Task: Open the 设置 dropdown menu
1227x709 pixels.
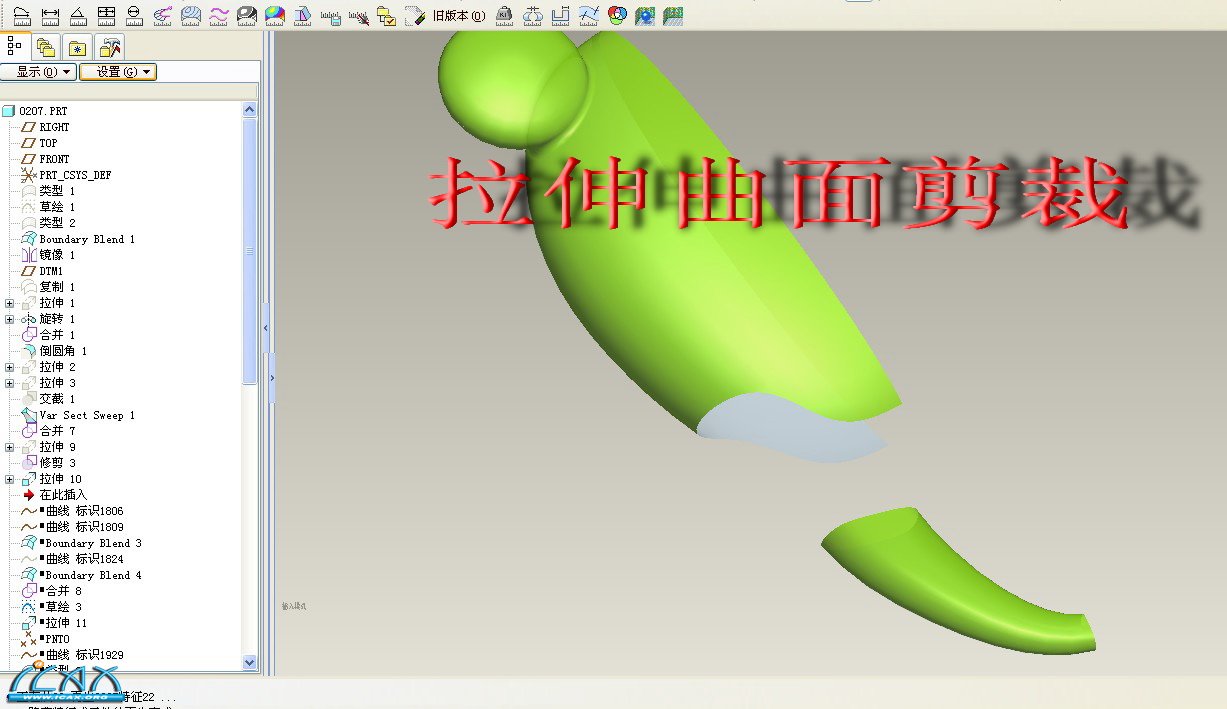Action: click(x=117, y=72)
